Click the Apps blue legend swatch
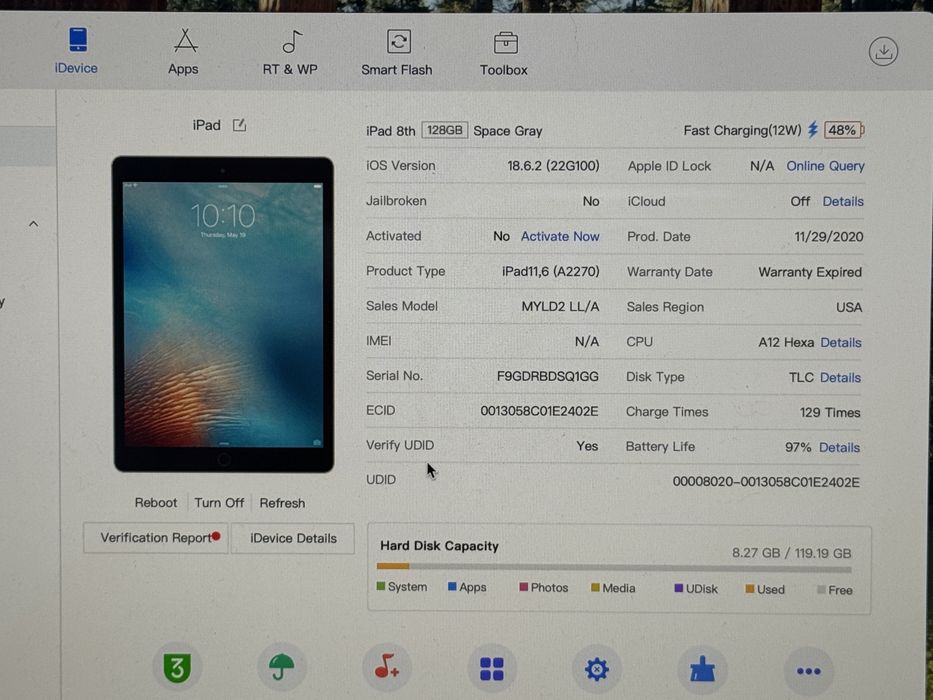 [x=452, y=587]
